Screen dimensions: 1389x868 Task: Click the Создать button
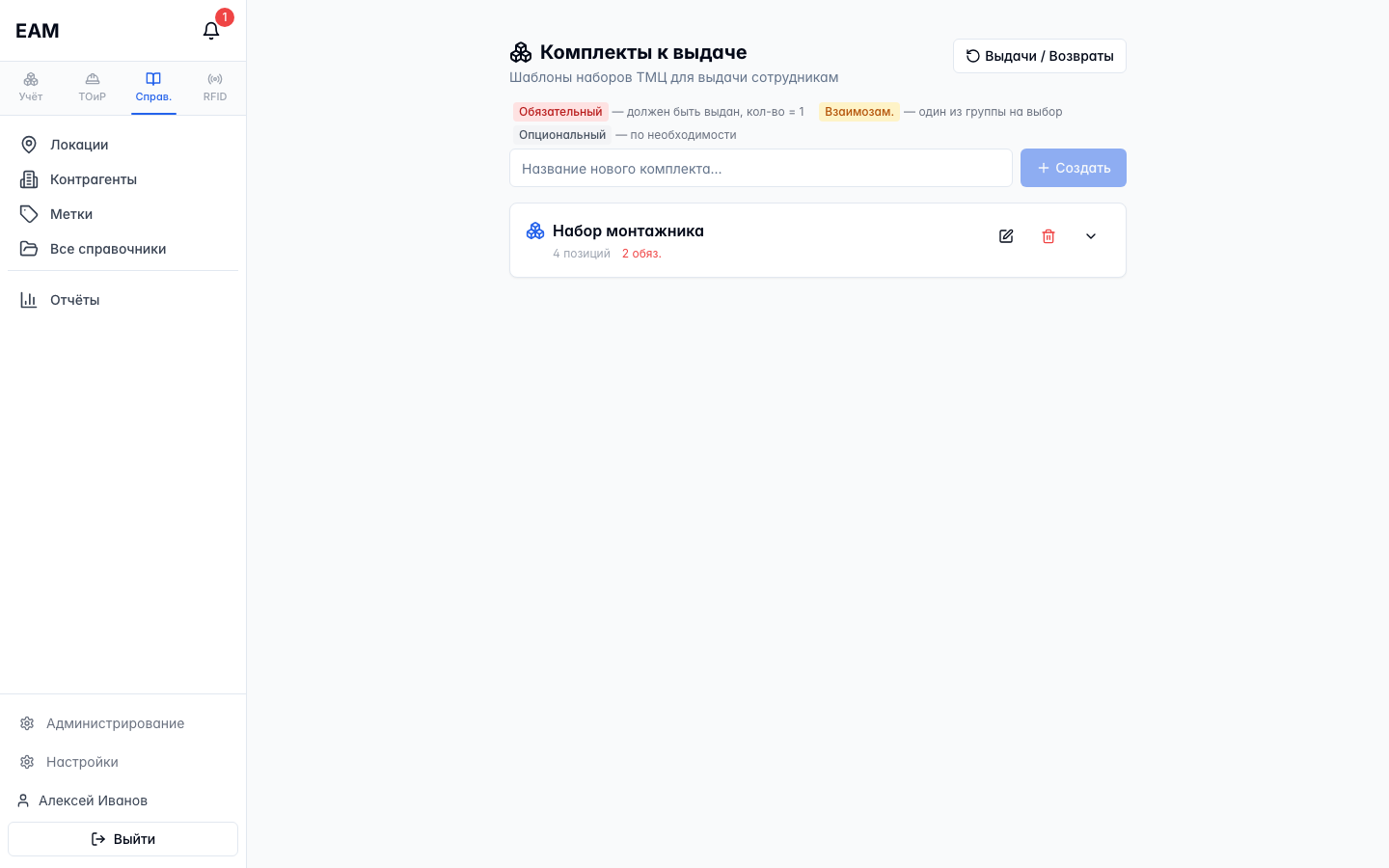[1074, 168]
